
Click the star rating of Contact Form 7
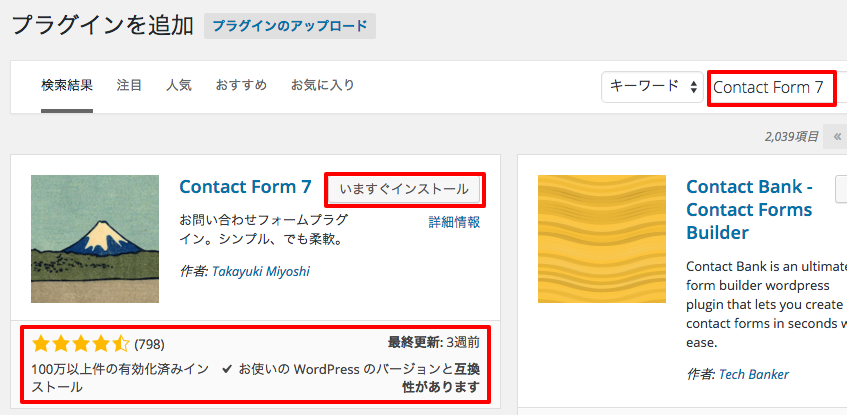click(x=80, y=344)
